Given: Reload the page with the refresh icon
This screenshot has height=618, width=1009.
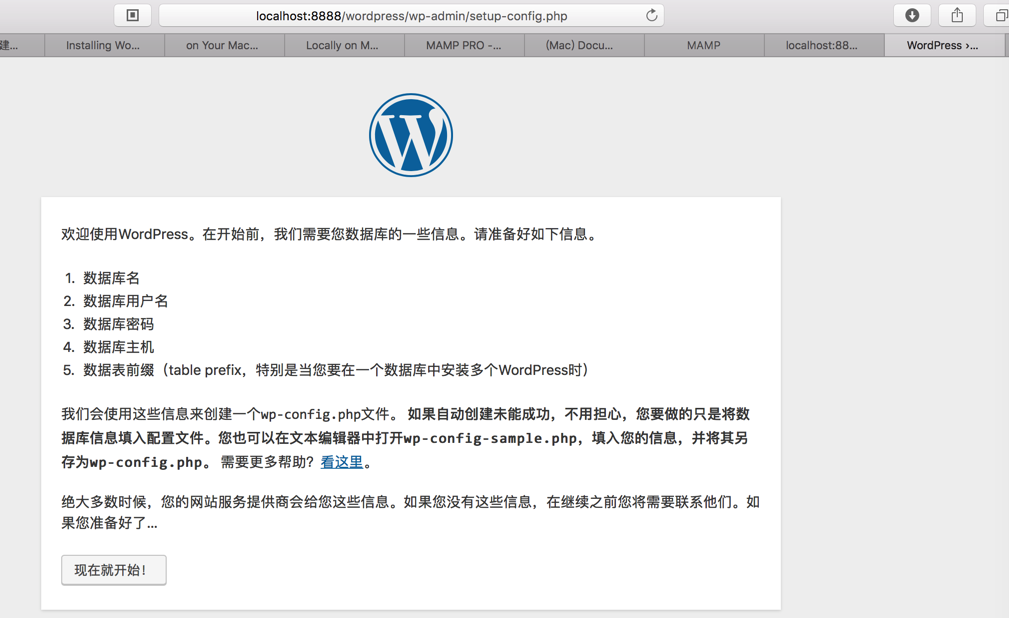Looking at the screenshot, I should (x=651, y=15).
